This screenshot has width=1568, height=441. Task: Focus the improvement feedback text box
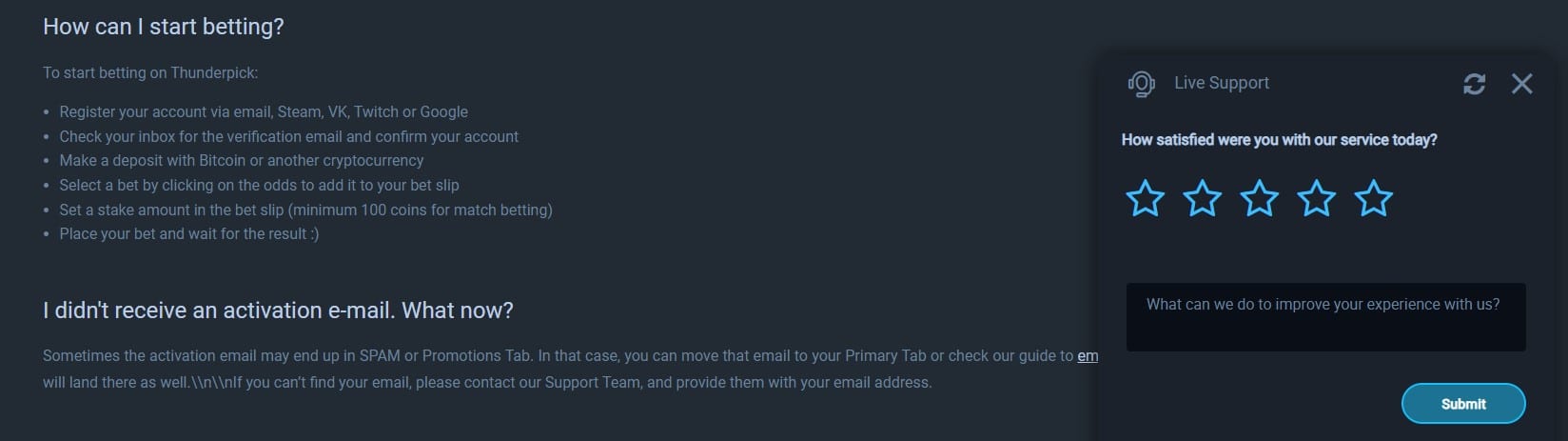click(1324, 317)
